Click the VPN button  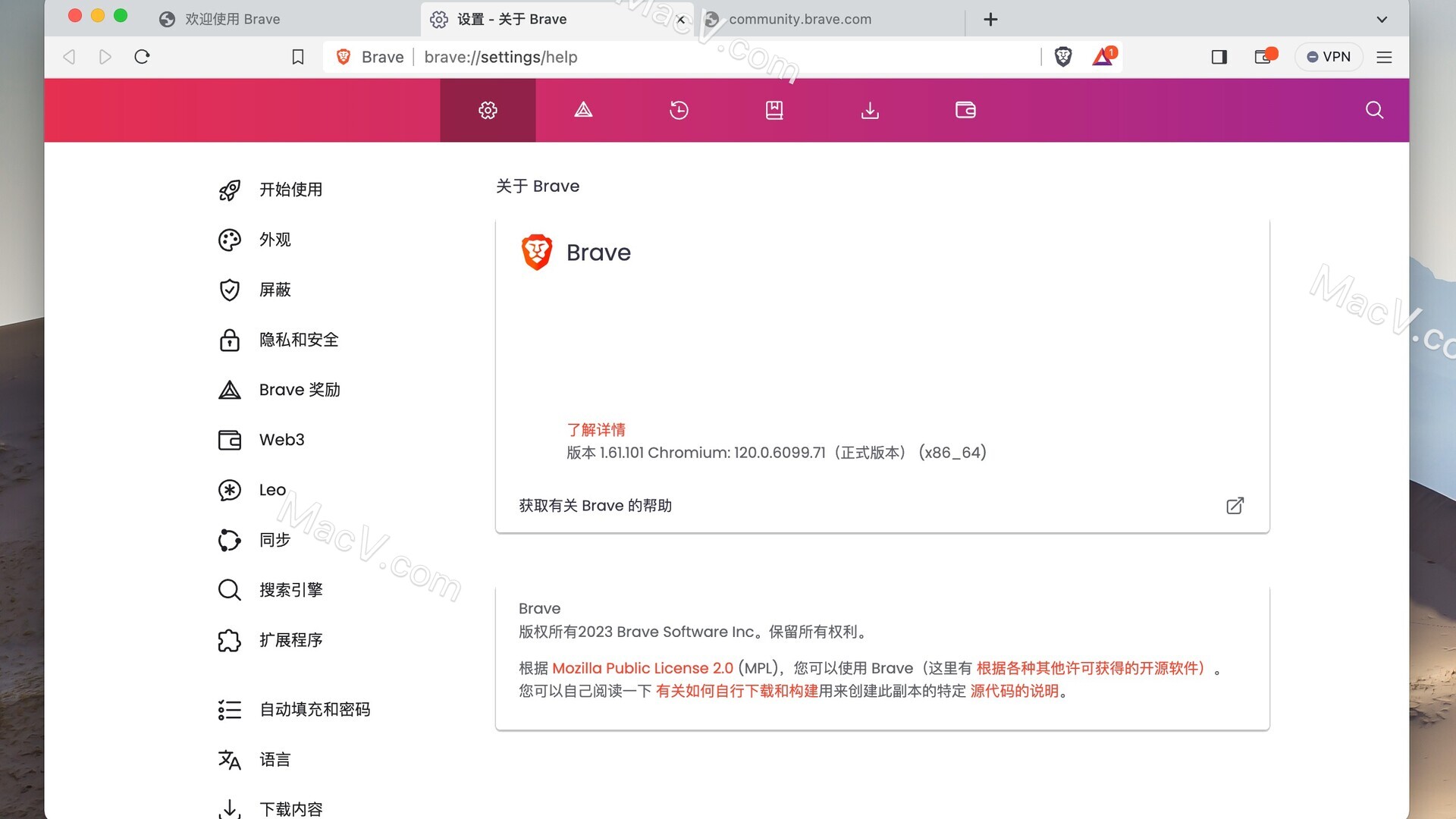(1329, 57)
